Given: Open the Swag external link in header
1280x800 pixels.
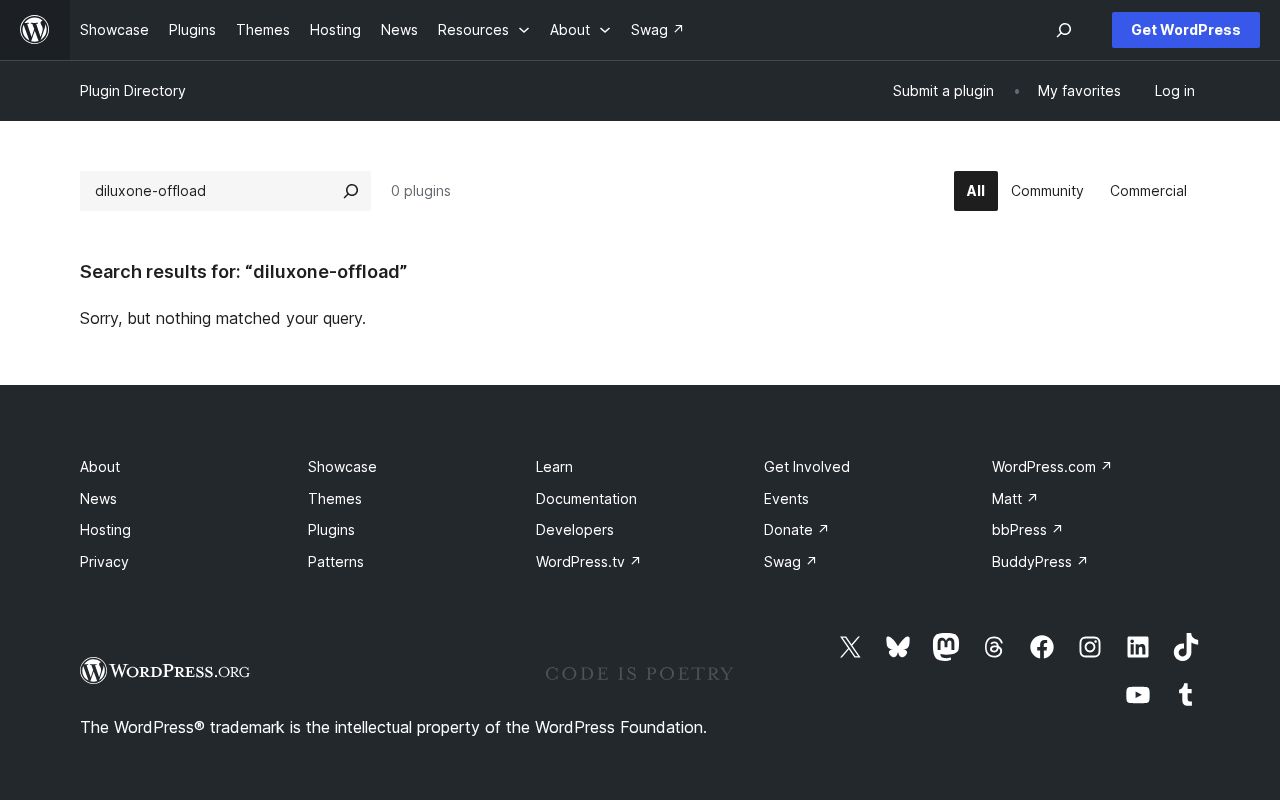Looking at the screenshot, I should coord(657,30).
